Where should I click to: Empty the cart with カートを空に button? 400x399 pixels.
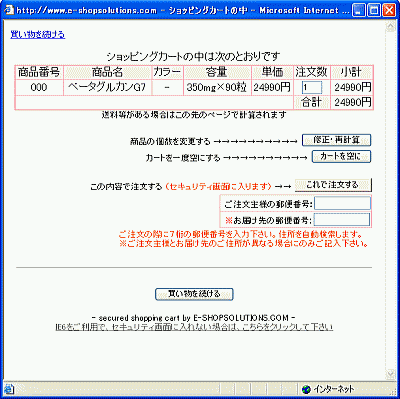coord(341,156)
